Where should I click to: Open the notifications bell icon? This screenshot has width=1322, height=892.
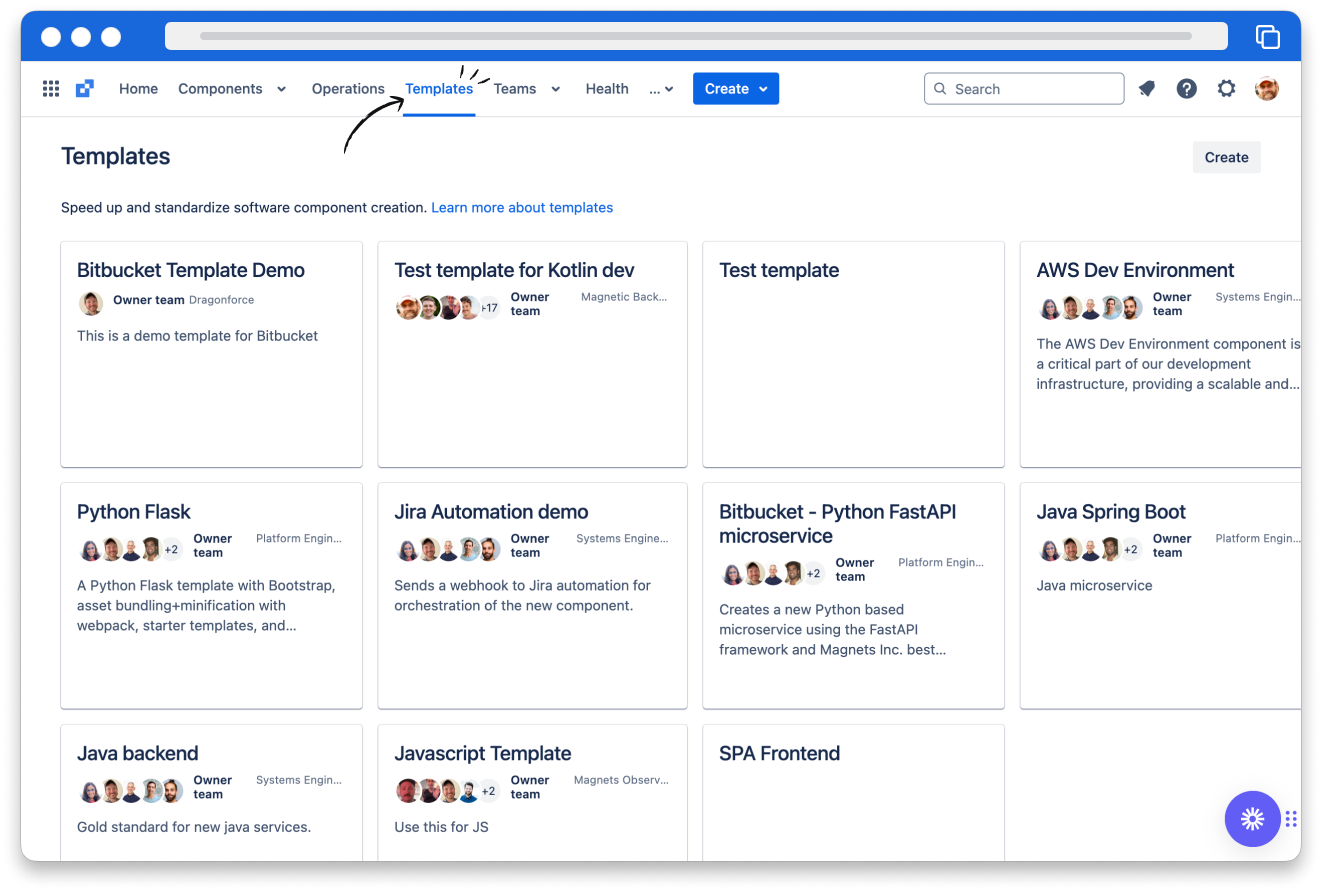tap(1147, 89)
